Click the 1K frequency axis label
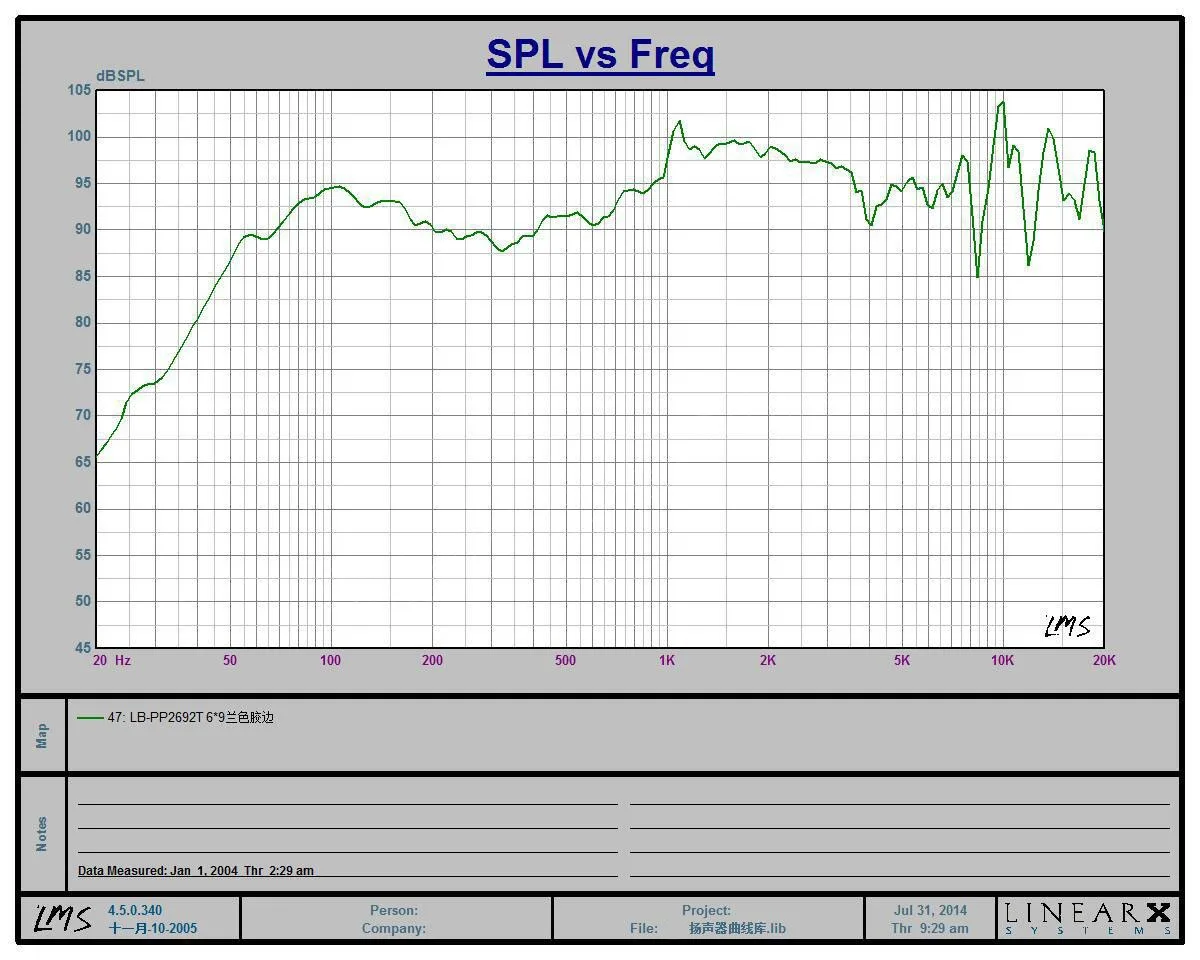1200x960 pixels. [667, 661]
